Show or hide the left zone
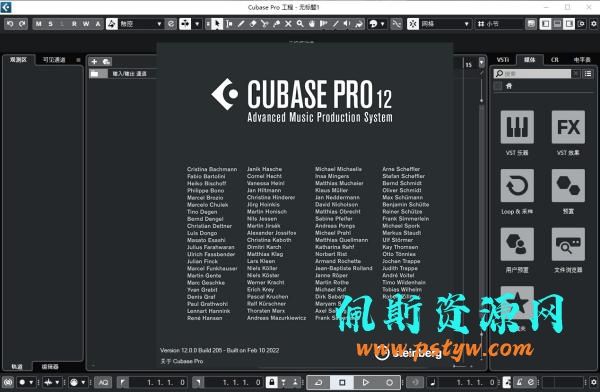This screenshot has height=392, width=600. click(545, 24)
